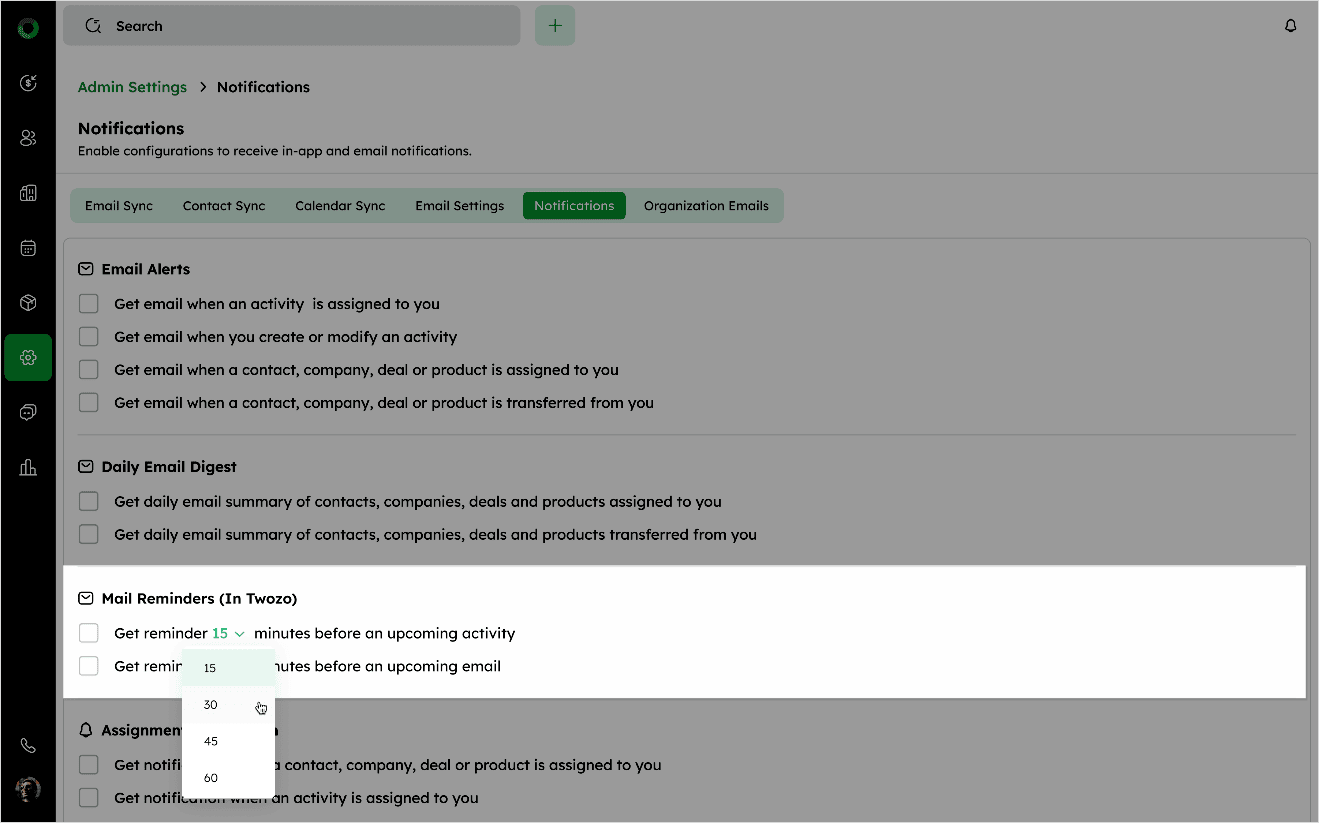Open the Products box icon

coord(28,303)
